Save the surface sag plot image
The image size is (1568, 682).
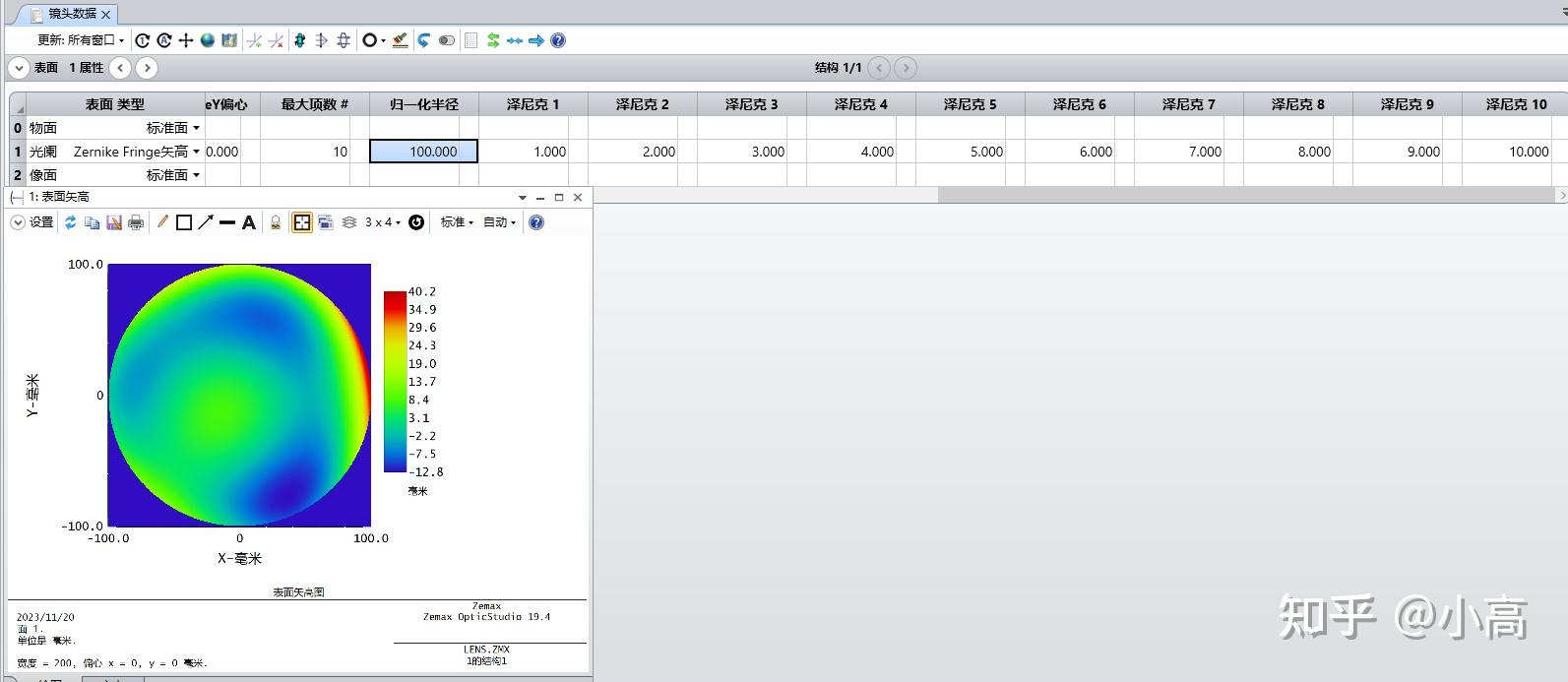tap(114, 222)
